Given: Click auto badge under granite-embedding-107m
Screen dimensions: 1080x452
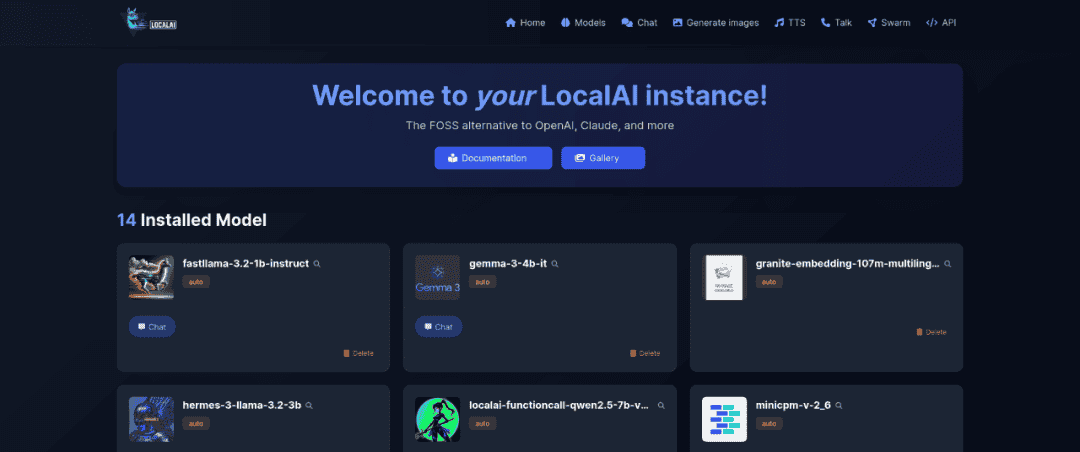Looking at the screenshot, I should tap(769, 282).
